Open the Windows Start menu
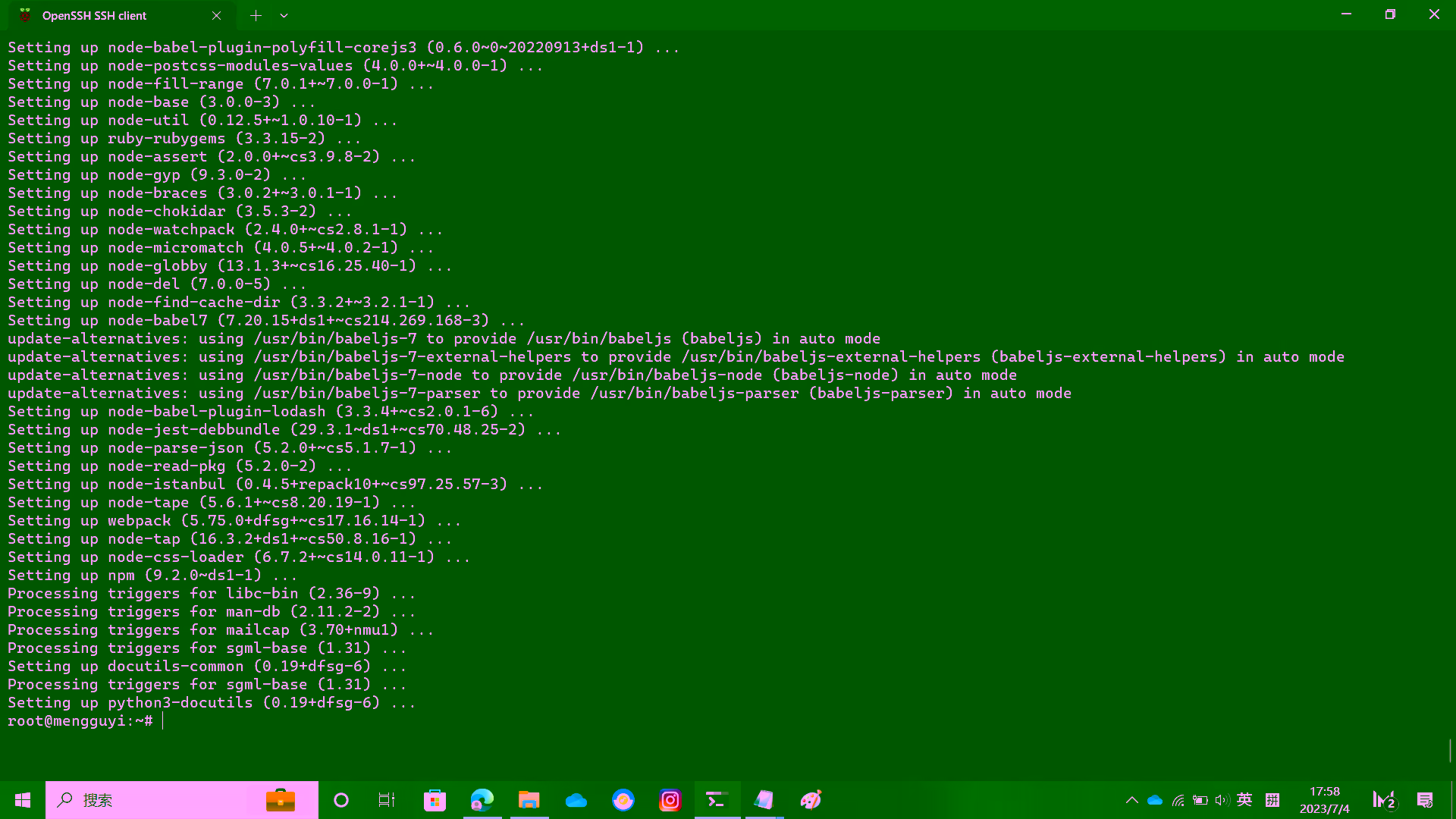The height and width of the screenshot is (819, 1456). (23, 800)
